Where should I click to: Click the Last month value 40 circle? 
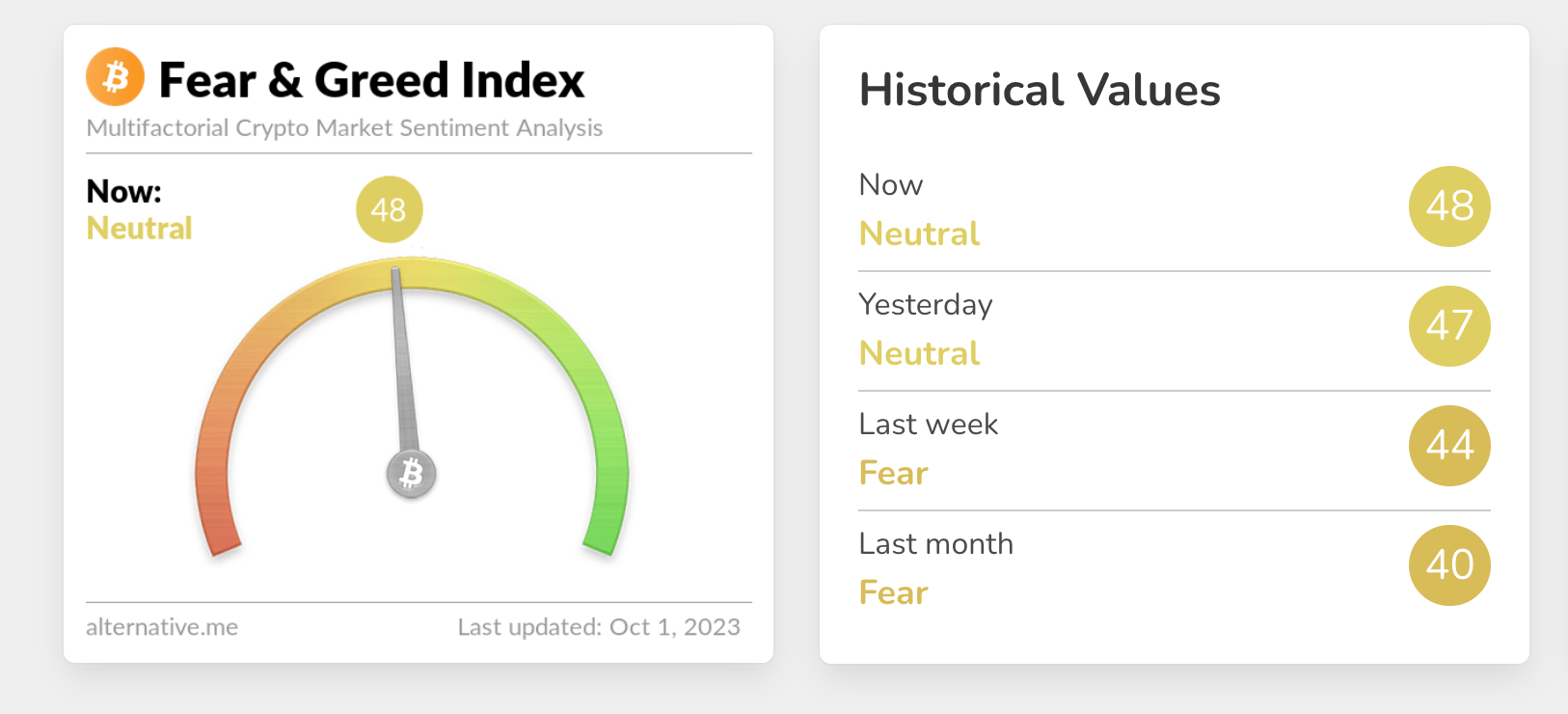1448,565
